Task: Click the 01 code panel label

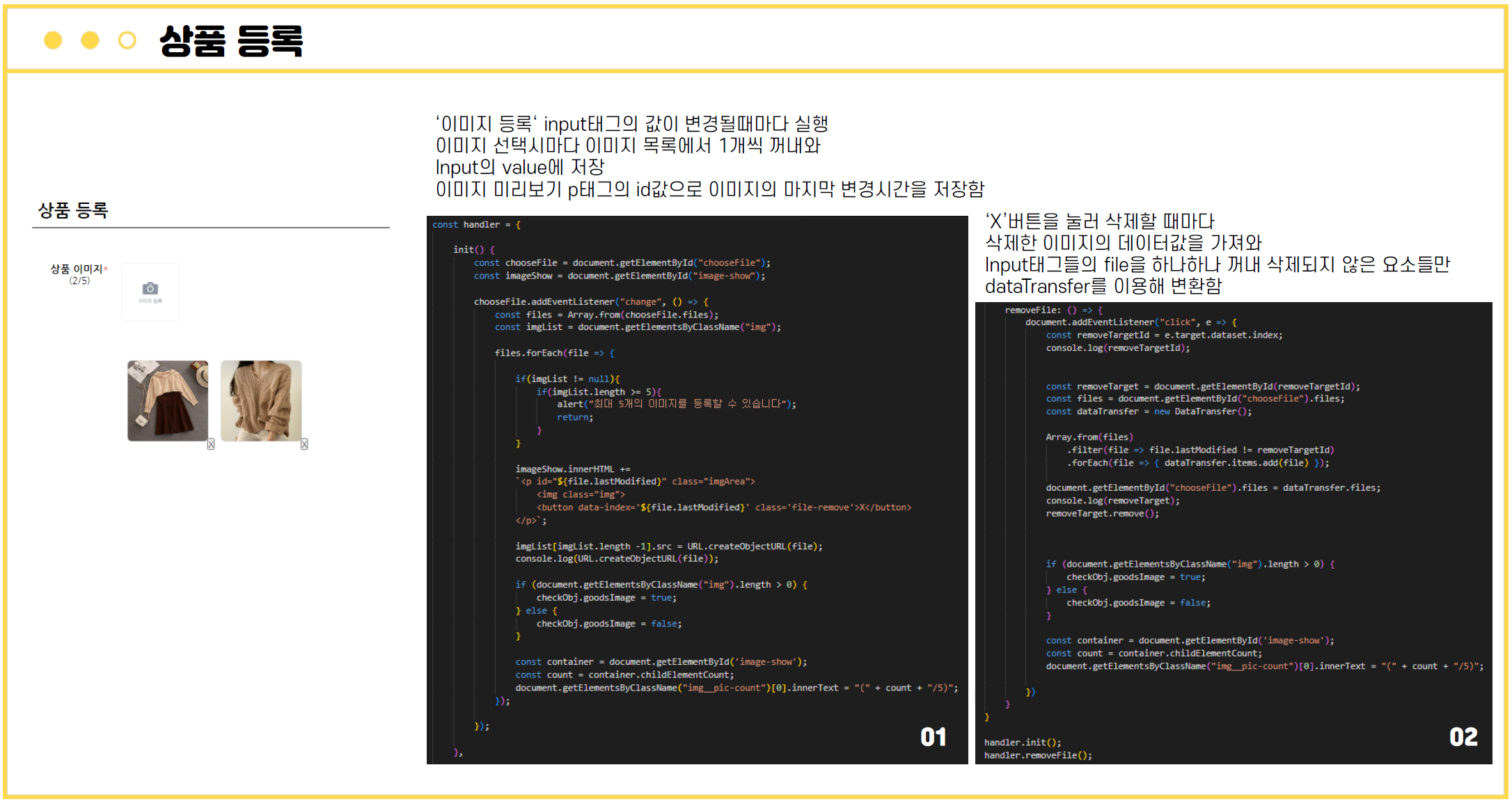Action: click(x=933, y=736)
